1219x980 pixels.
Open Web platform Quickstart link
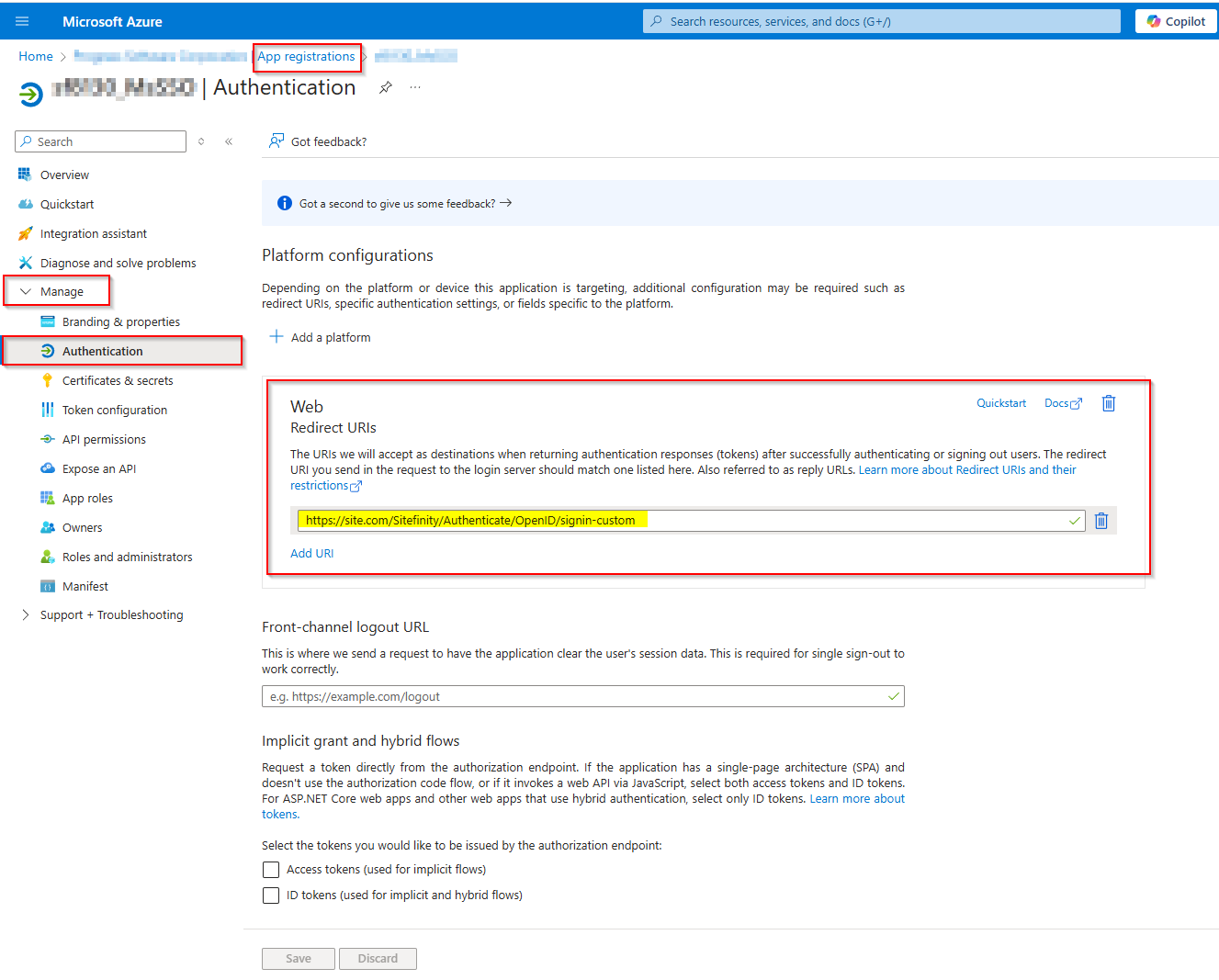coord(1001,403)
